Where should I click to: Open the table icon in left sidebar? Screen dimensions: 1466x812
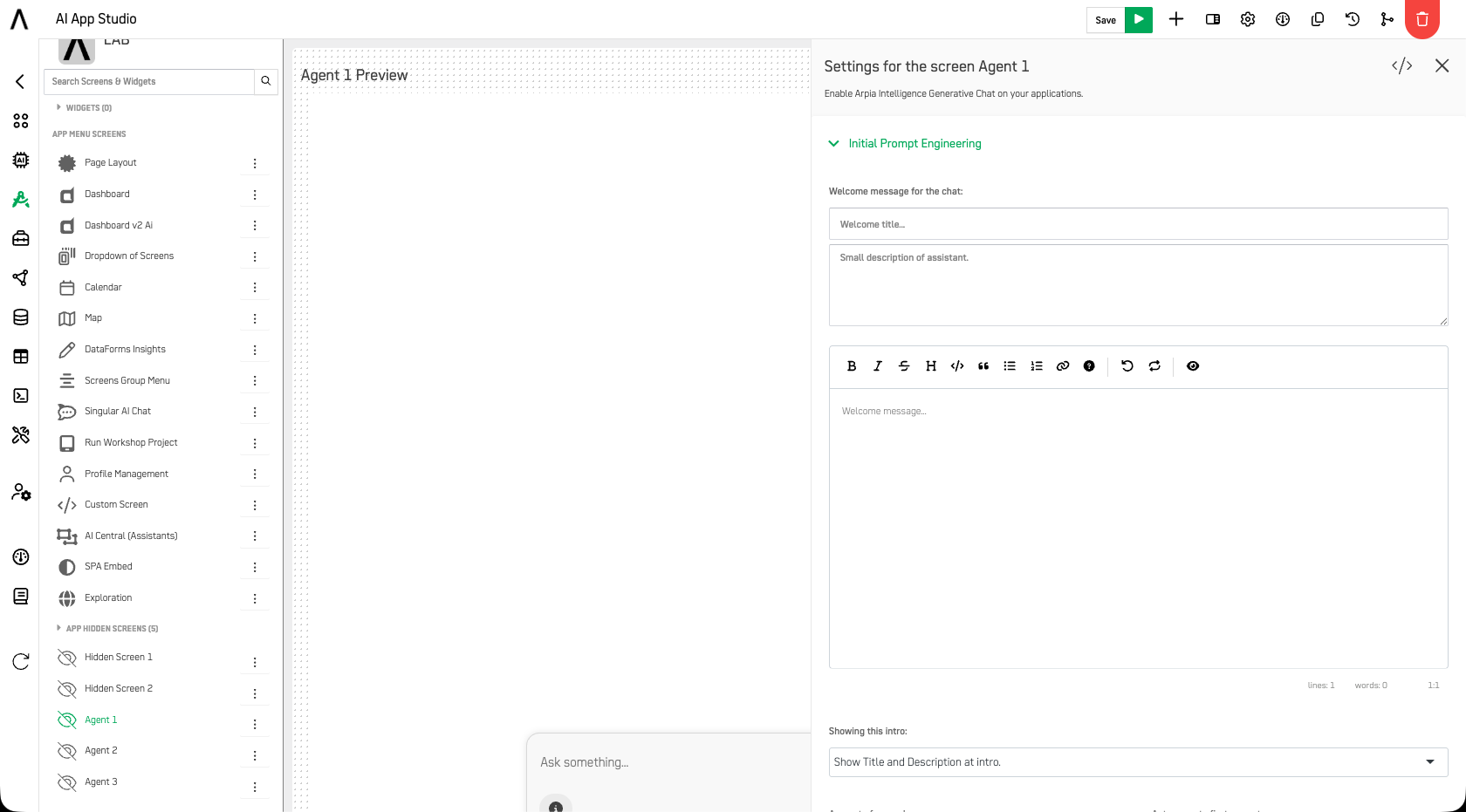pyautogui.click(x=21, y=357)
